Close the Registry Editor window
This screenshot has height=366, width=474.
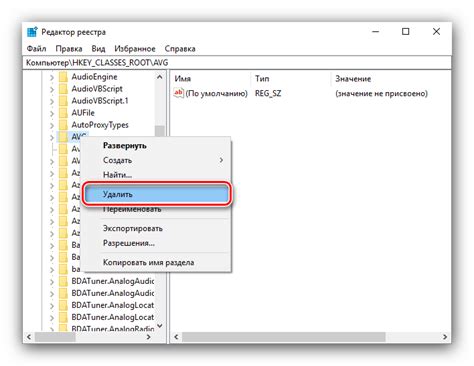(436, 32)
